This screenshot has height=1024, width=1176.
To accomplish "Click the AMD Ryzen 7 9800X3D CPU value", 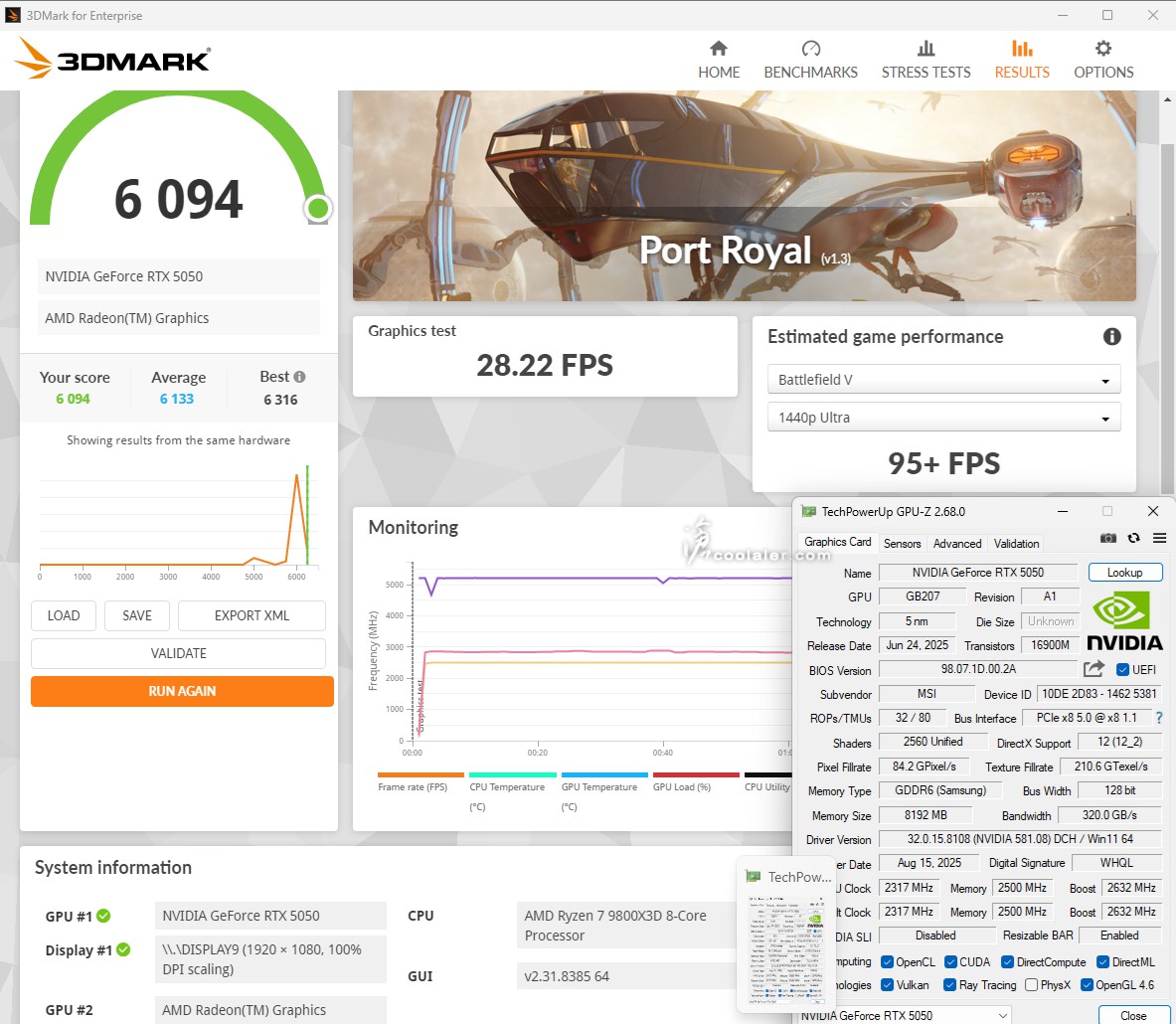I will click(x=626, y=926).
